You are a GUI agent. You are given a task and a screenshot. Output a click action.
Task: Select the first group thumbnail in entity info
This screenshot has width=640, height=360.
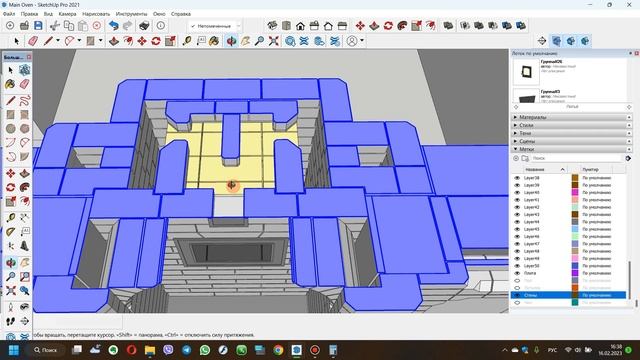[526, 72]
